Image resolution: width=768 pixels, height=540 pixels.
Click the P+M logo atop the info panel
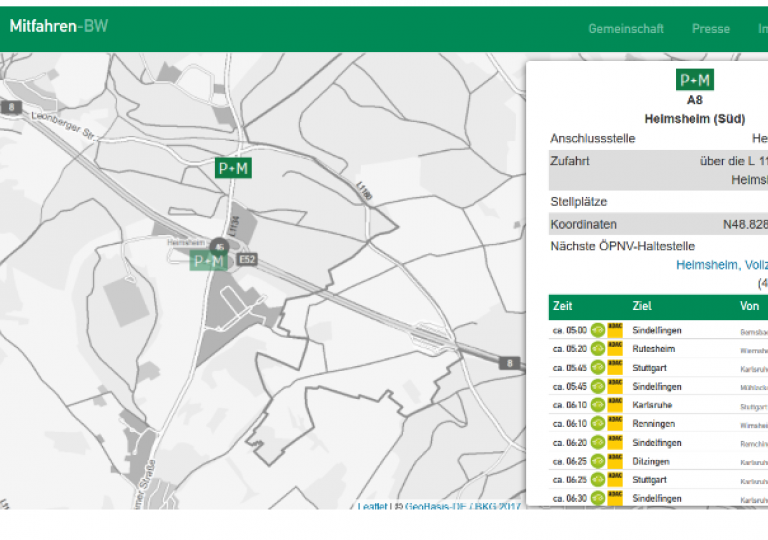(694, 80)
